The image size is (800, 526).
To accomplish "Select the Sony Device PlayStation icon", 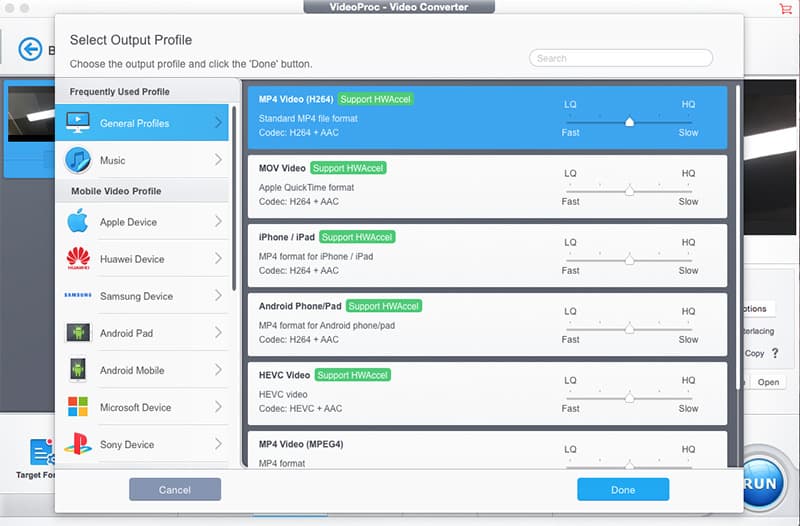I will (78, 444).
